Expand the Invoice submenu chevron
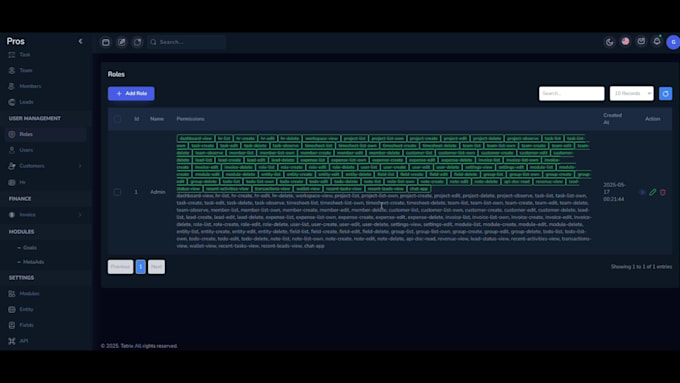The image size is (680, 383). pyautogui.click(x=80, y=215)
